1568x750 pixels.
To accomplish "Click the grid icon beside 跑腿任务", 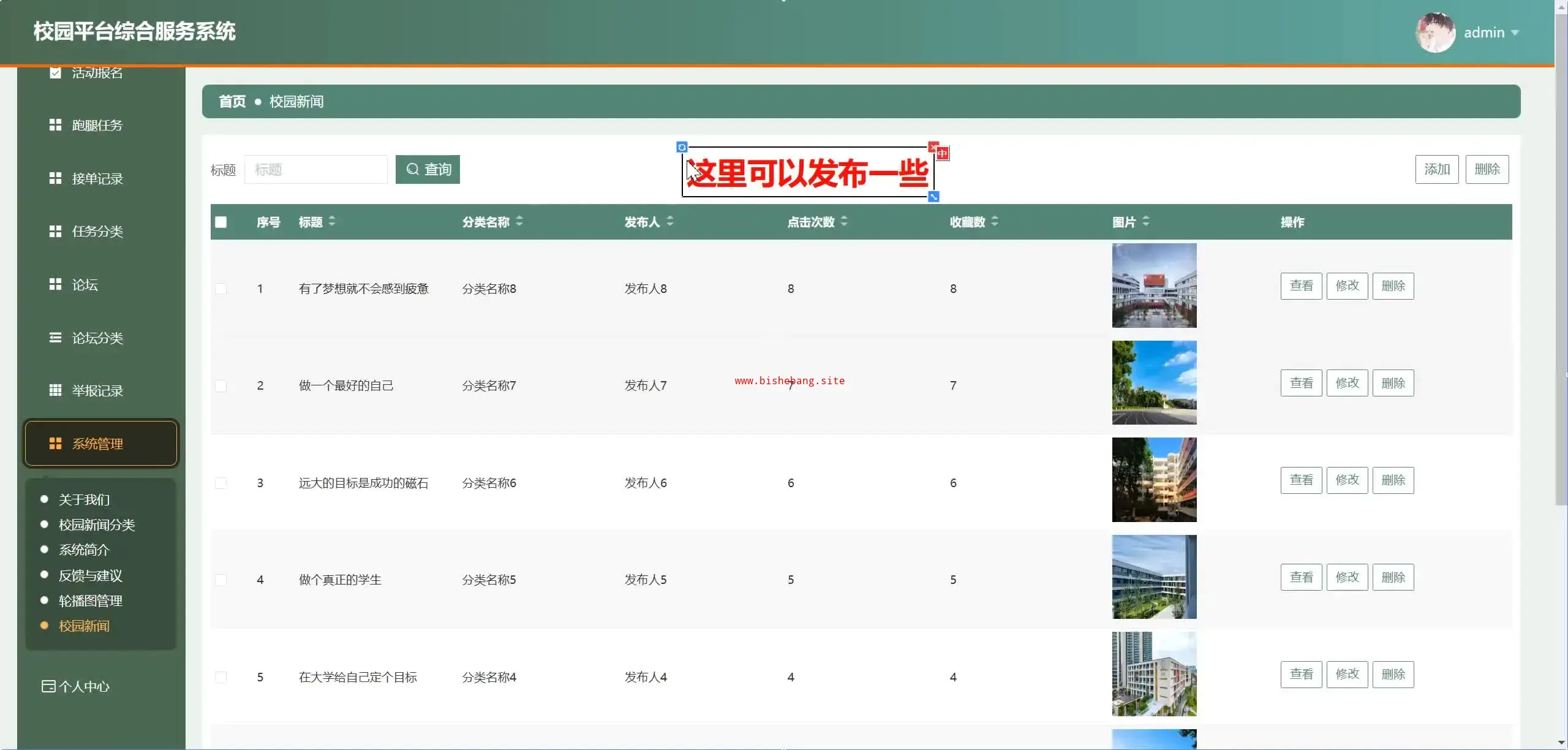I will click(x=55, y=125).
